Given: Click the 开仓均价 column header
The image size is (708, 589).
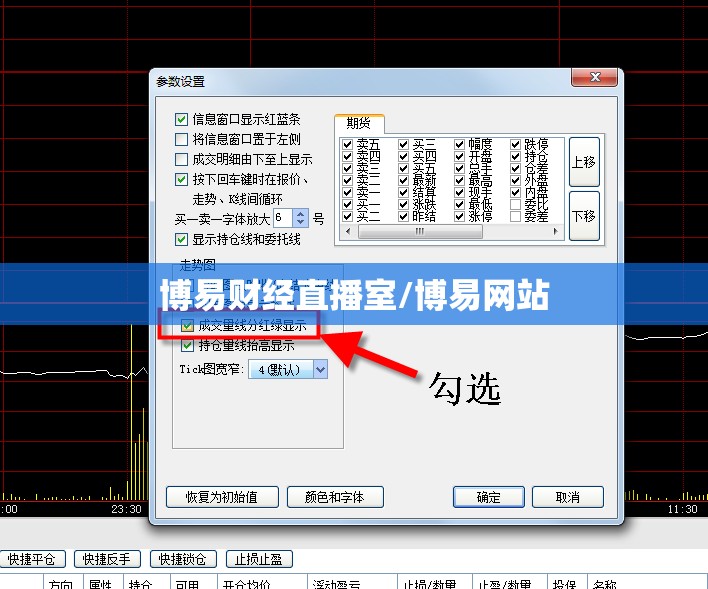Looking at the screenshot, I should (262, 584).
